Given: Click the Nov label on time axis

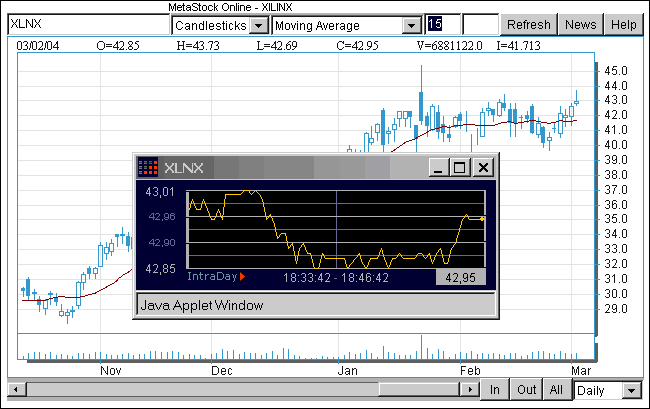Looking at the screenshot, I should tap(111, 370).
